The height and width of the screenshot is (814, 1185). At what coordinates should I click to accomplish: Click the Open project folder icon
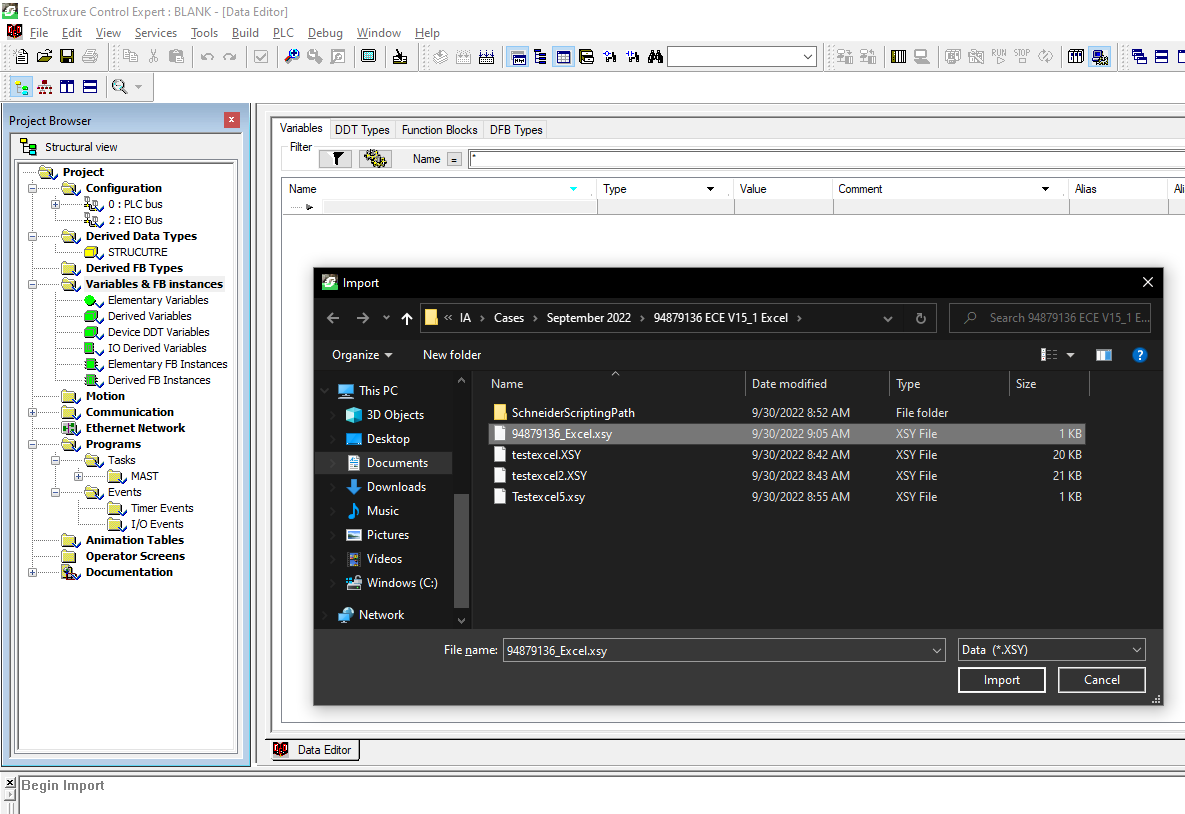click(44, 57)
